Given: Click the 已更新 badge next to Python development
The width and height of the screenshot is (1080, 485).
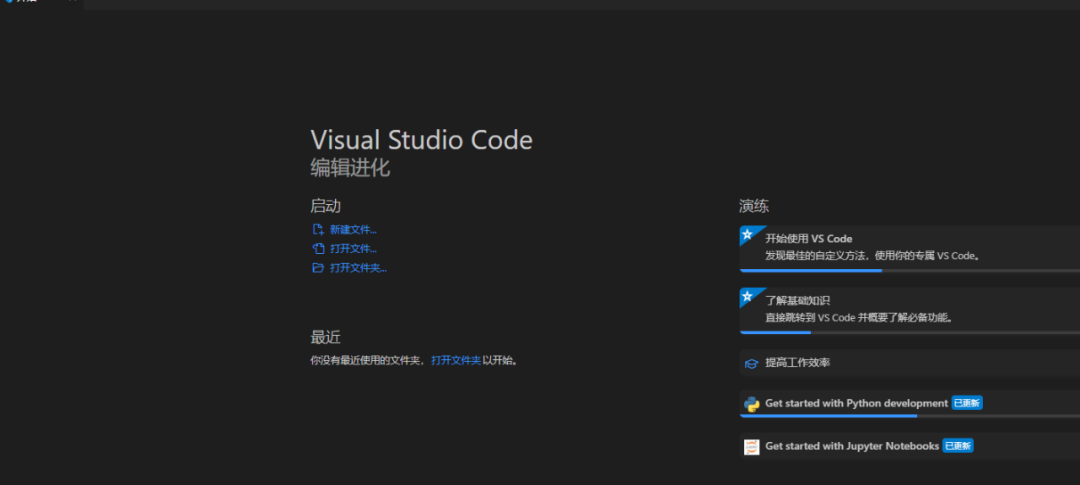Looking at the screenshot, I should click(967, 403).
